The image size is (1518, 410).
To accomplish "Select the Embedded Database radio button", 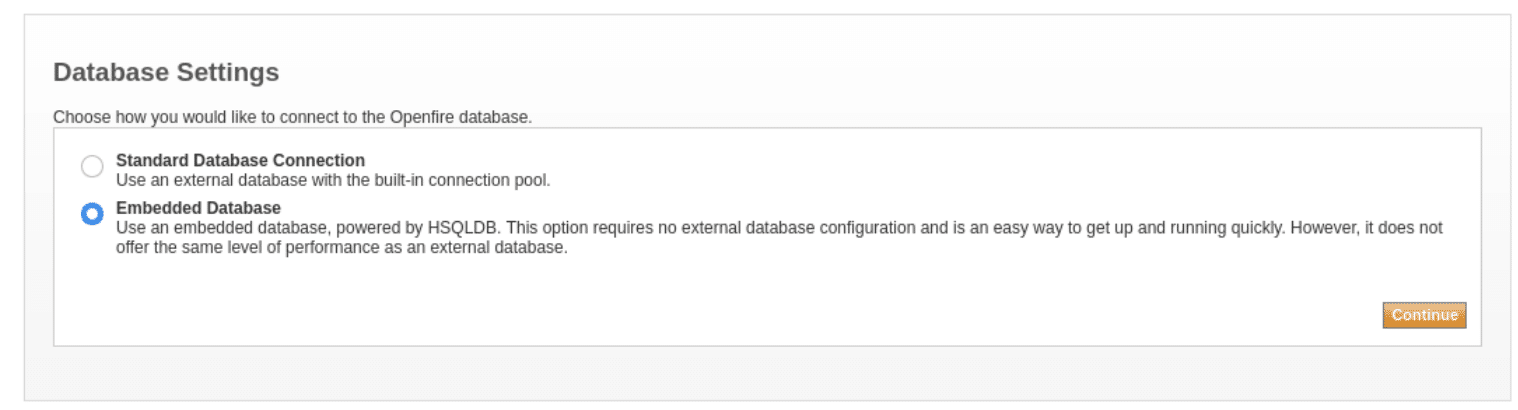I will pyautogui.click(x=92, y=215).
